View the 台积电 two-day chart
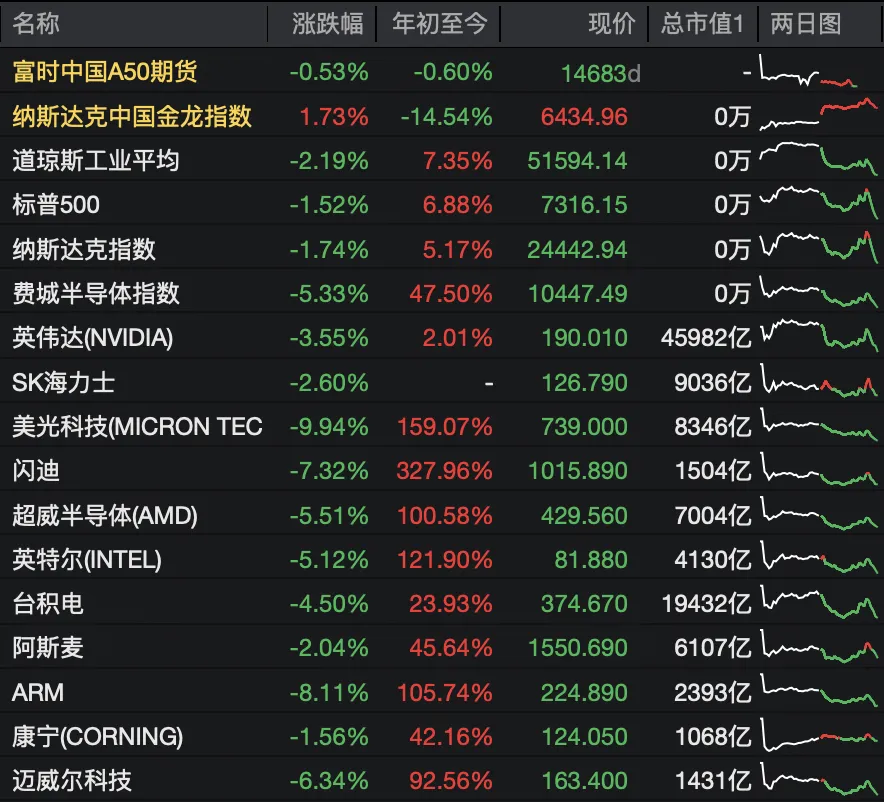Screen dimensions: 884x802 point(819,601)
